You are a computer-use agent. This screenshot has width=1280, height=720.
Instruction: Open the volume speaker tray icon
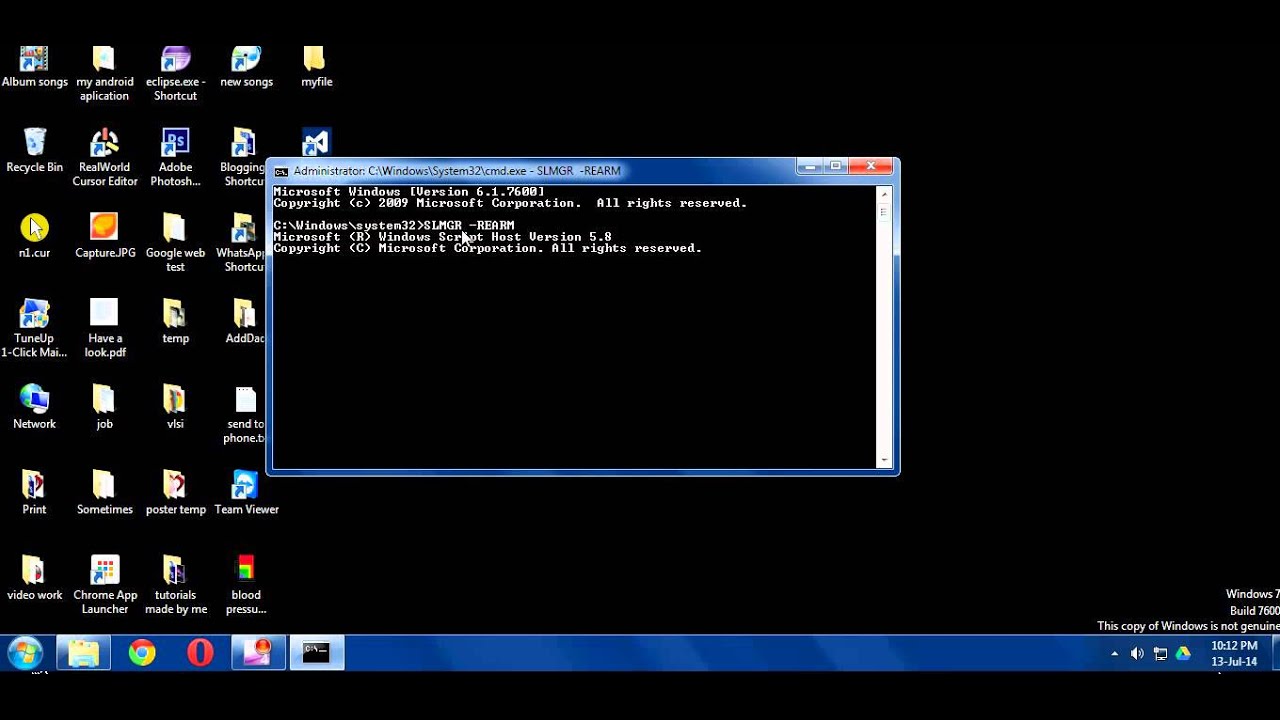1137,654
